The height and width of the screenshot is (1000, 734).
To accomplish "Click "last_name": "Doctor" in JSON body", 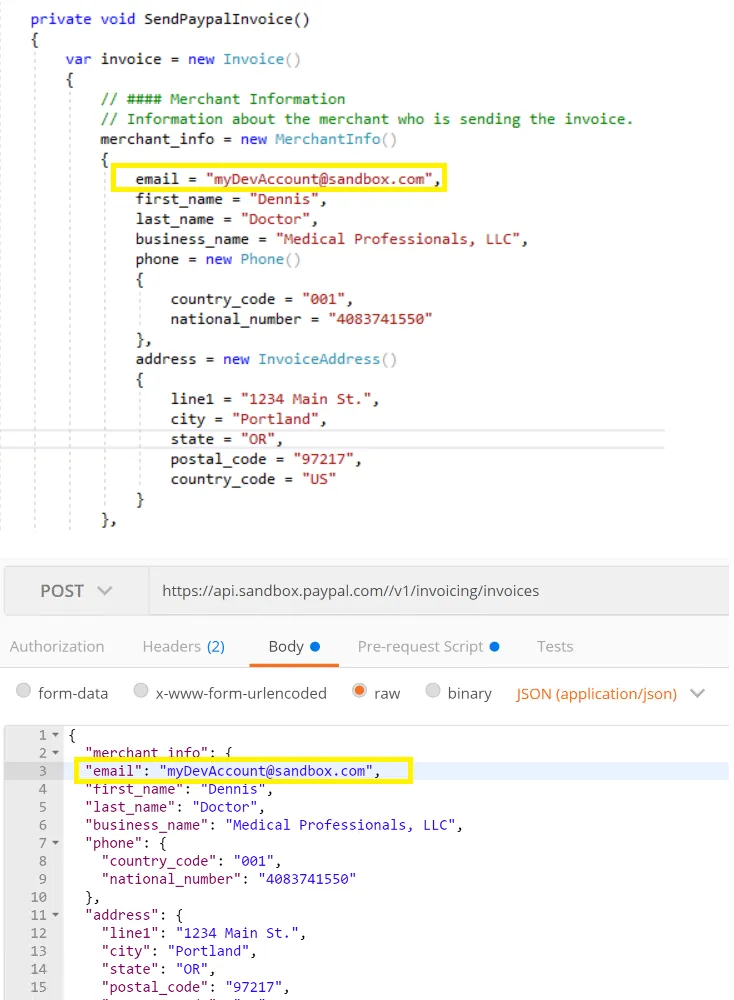I will (175, 807).
